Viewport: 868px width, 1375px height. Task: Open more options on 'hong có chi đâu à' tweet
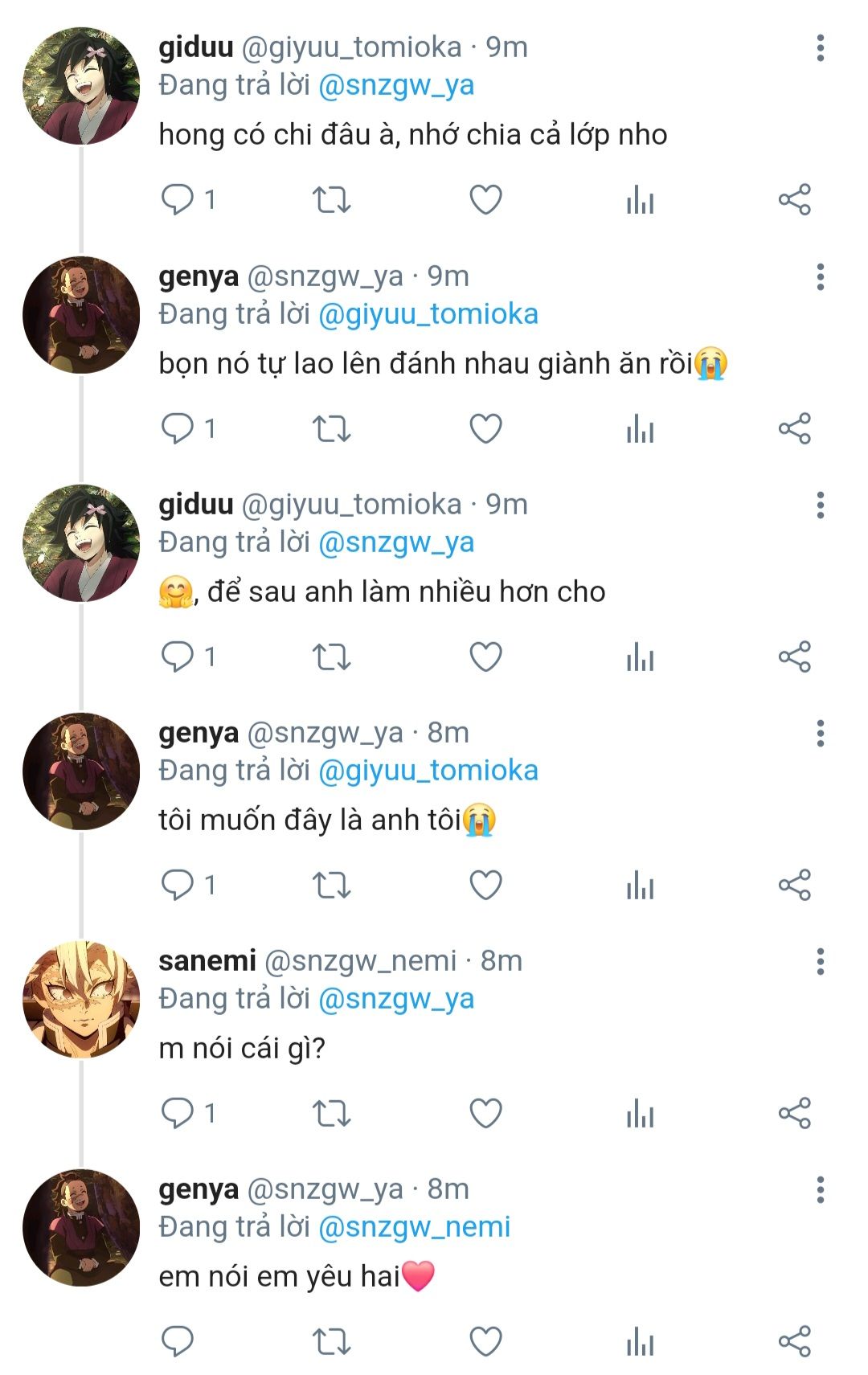tap(820, 48)
